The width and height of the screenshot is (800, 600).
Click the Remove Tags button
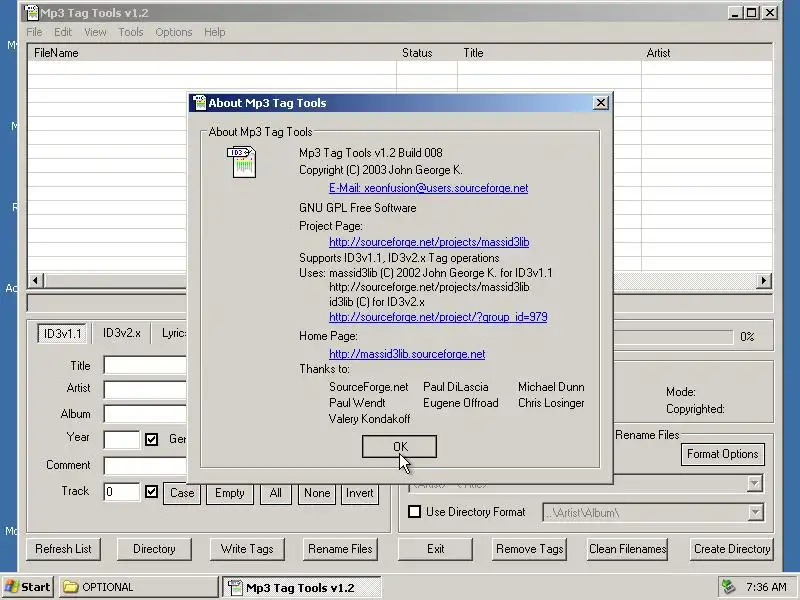530,549
